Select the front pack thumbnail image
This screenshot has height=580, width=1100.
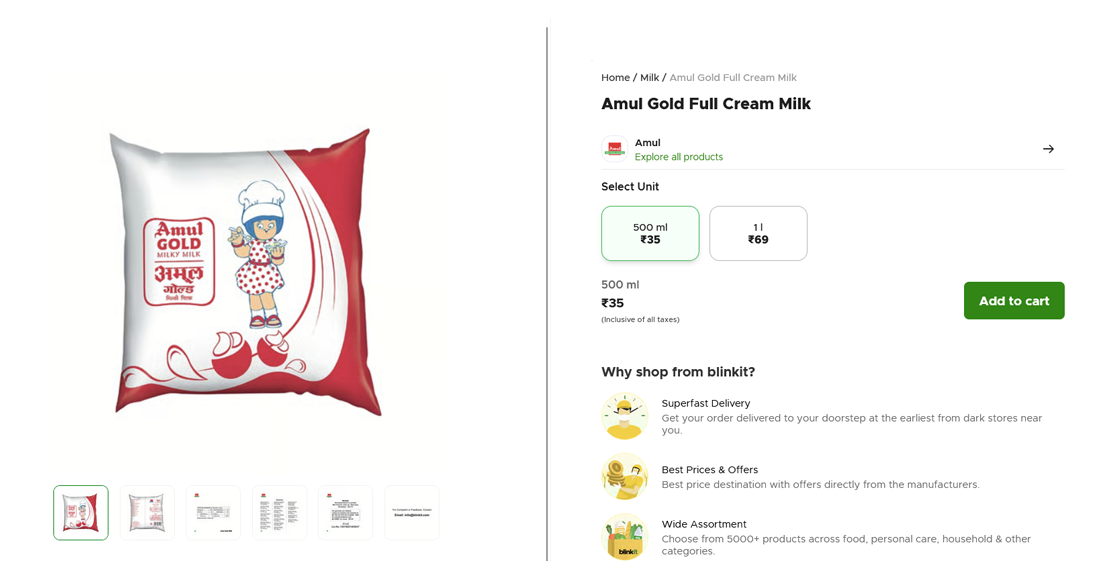(x=81, y=513)
